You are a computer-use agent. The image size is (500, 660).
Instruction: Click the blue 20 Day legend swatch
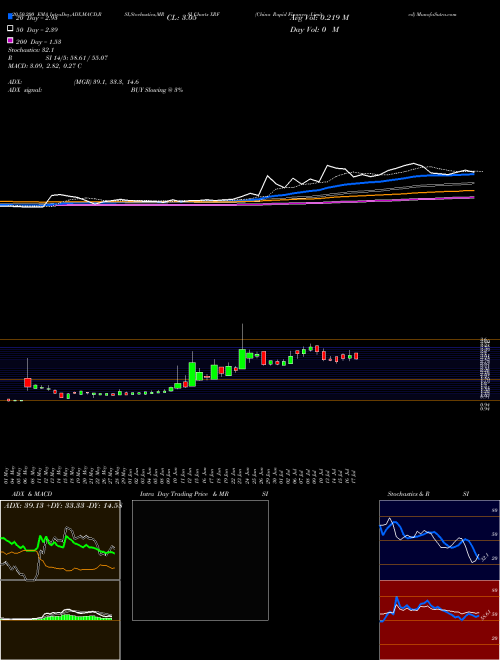click(10, 17)
